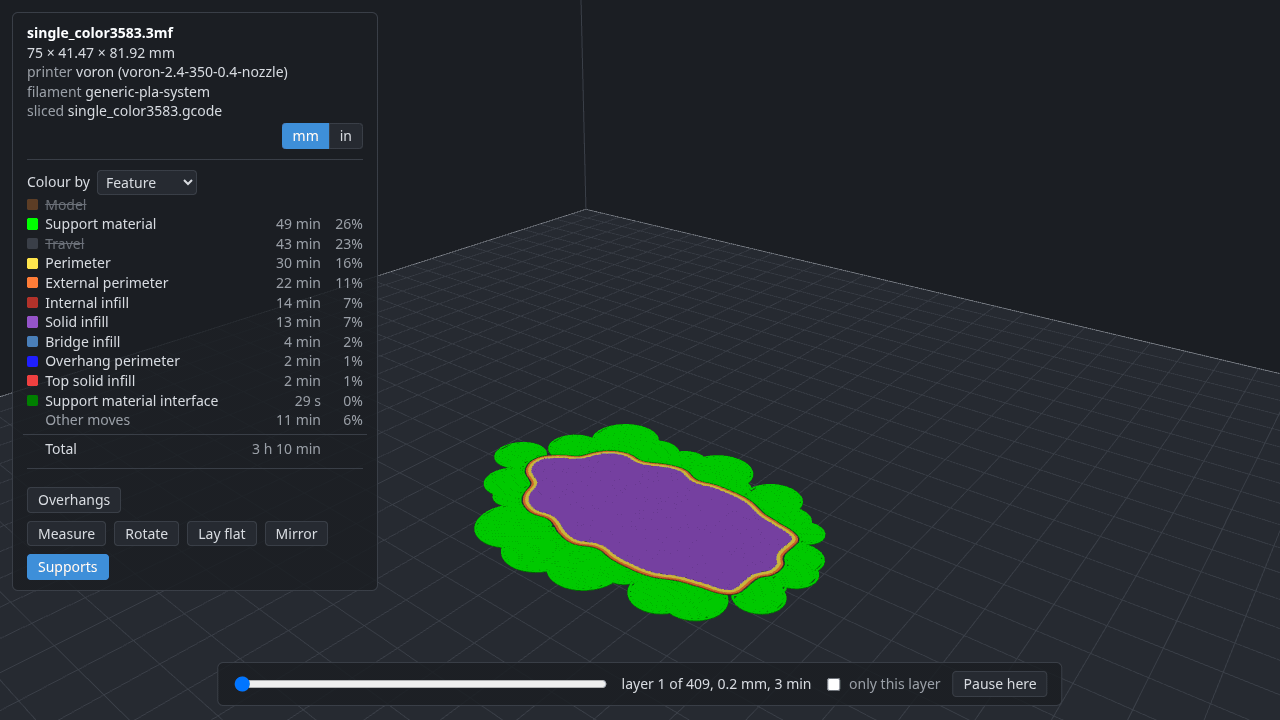This screenshot has height=720, width=1280.
Task: Click the Top solid infill swatch
Action: [x=33, y=381]
